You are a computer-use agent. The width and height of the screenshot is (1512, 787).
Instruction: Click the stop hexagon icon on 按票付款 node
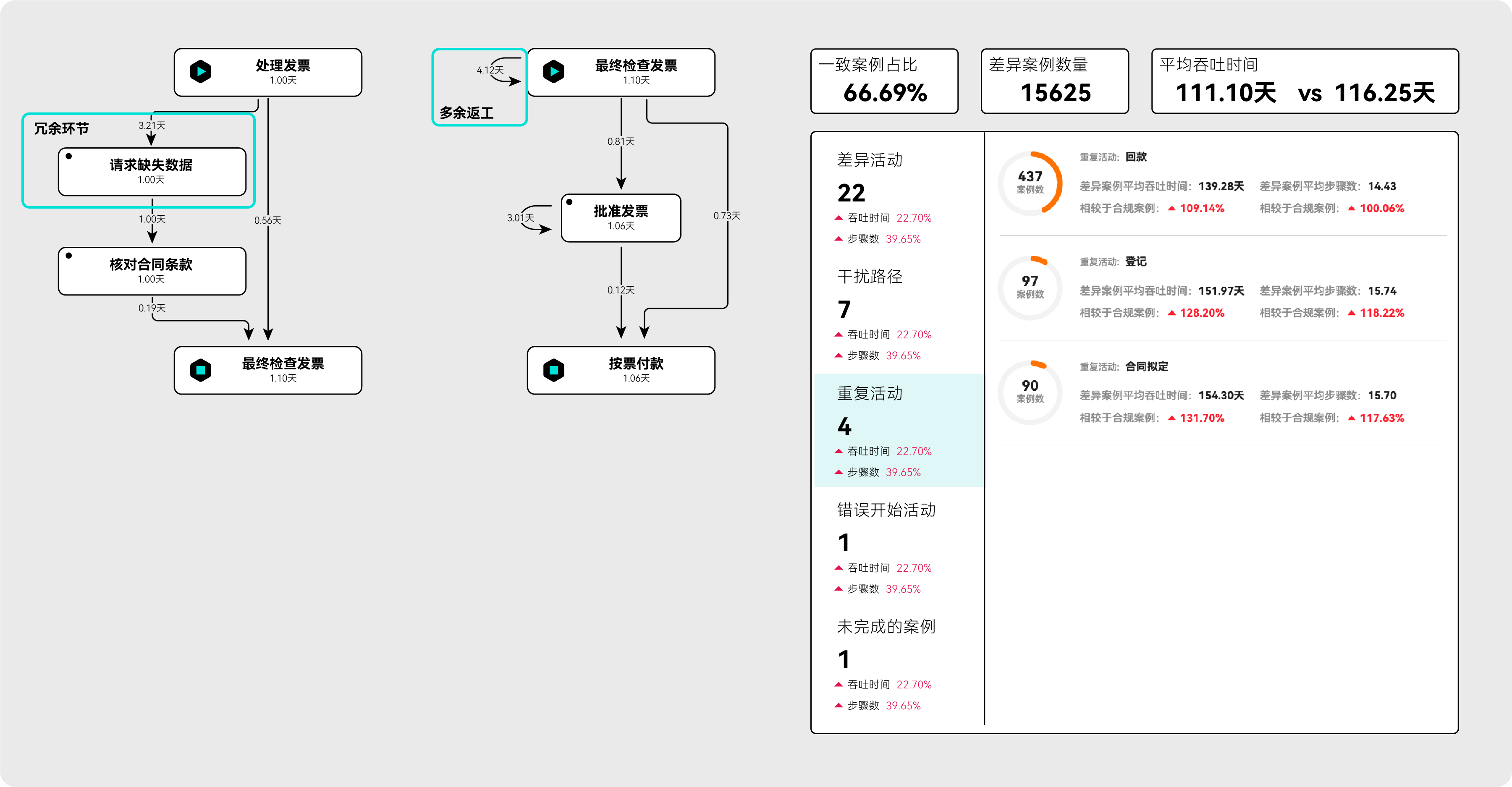click(x=553, y=370)
